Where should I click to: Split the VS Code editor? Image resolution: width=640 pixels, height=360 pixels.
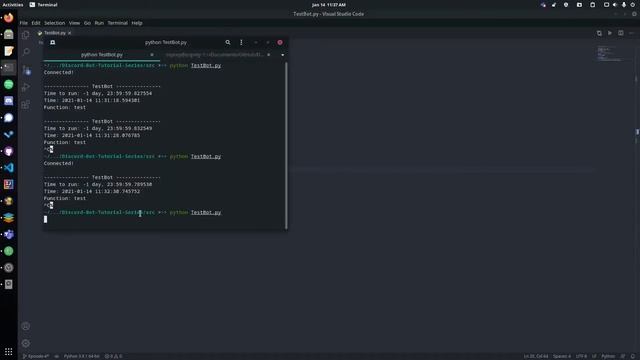tap(621, 33)
